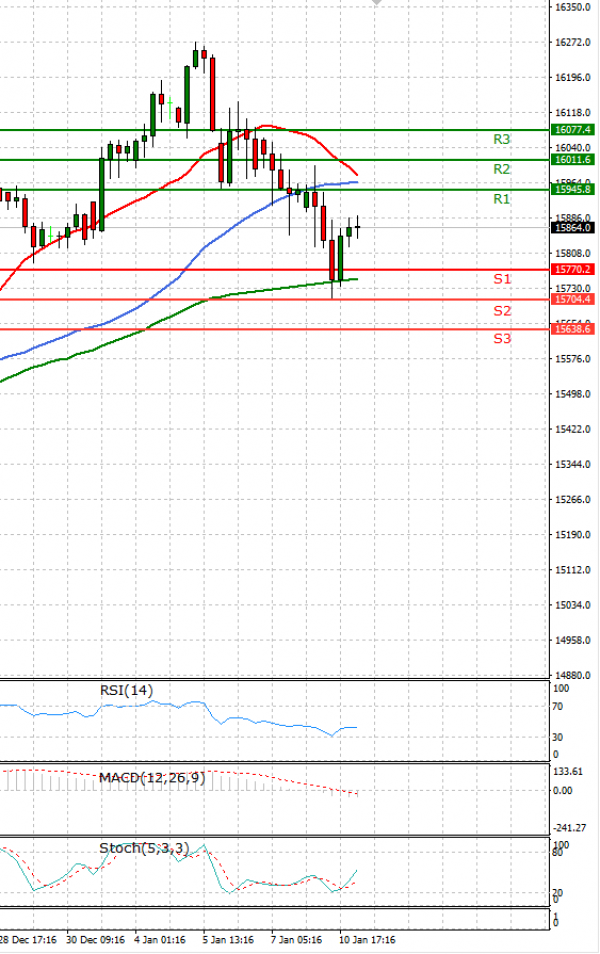This screenshot has width=600, height=954.
Task: Click the 16272.0 price axis value
Action: pos(573,43)
